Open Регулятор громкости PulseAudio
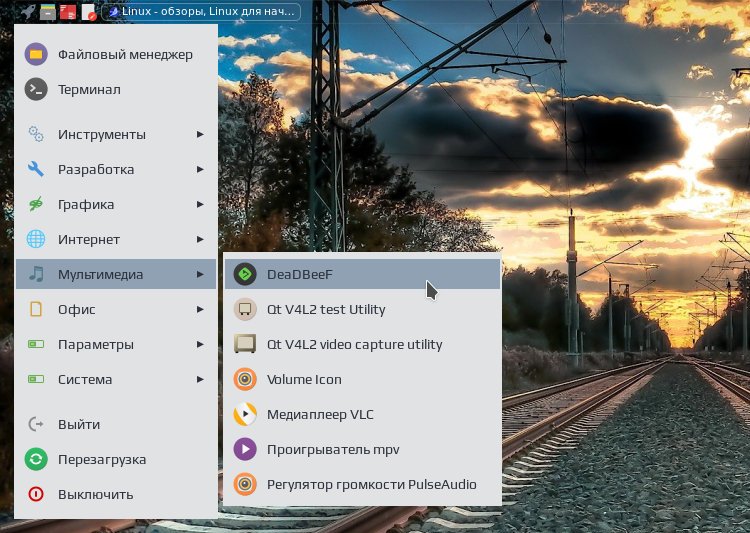This screenshot has width=750, height=533. pyautogui.click(x=363, y=484)
